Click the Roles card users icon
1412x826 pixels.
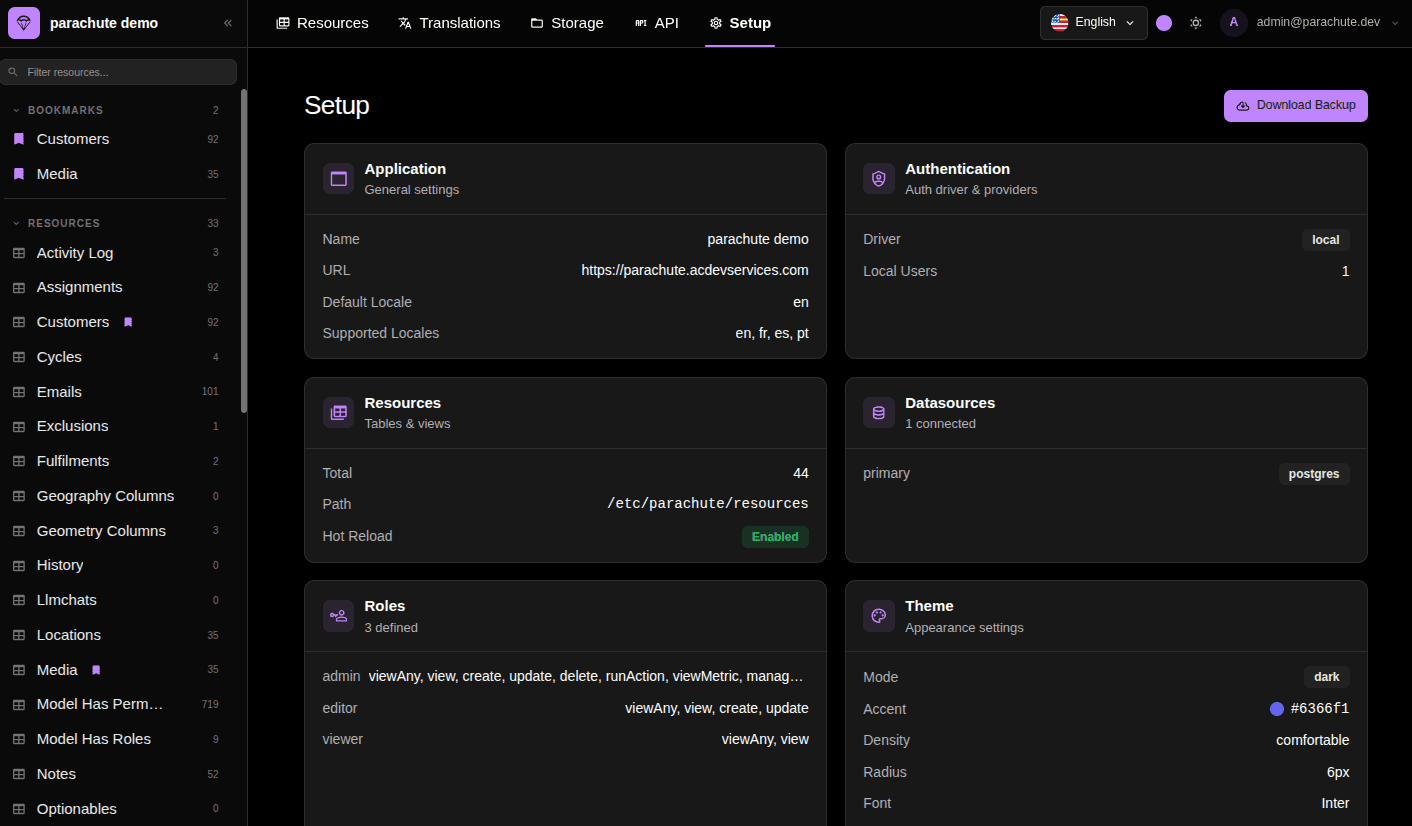click(338, 616)
